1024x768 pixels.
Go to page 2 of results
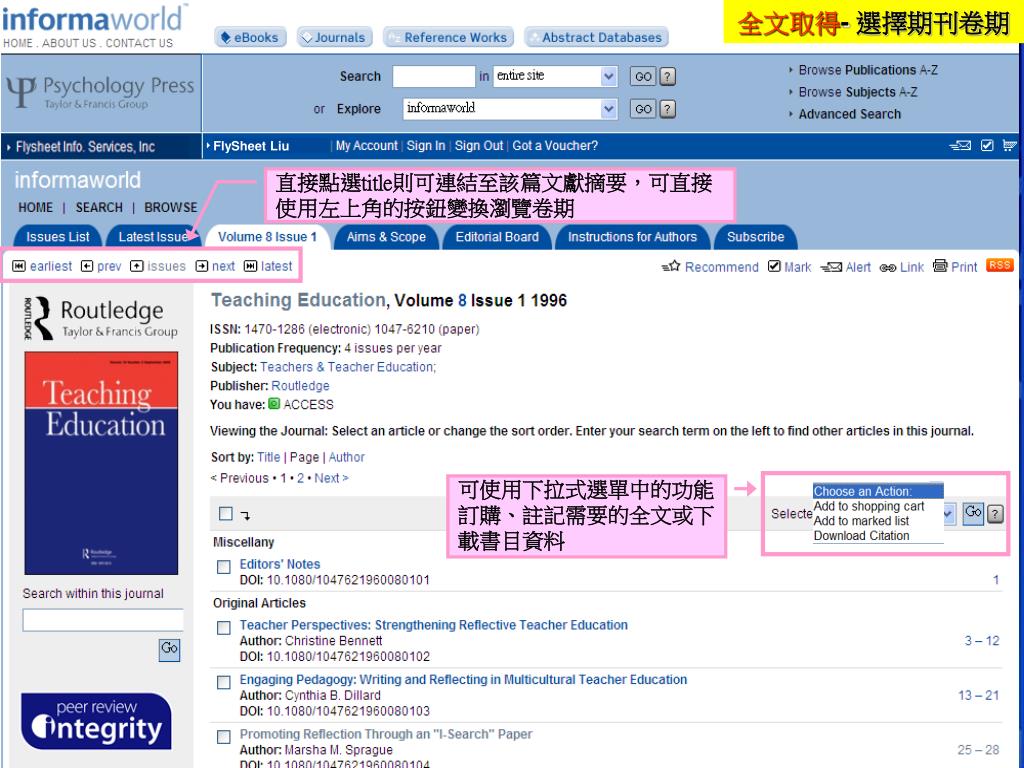coord(300,478)
